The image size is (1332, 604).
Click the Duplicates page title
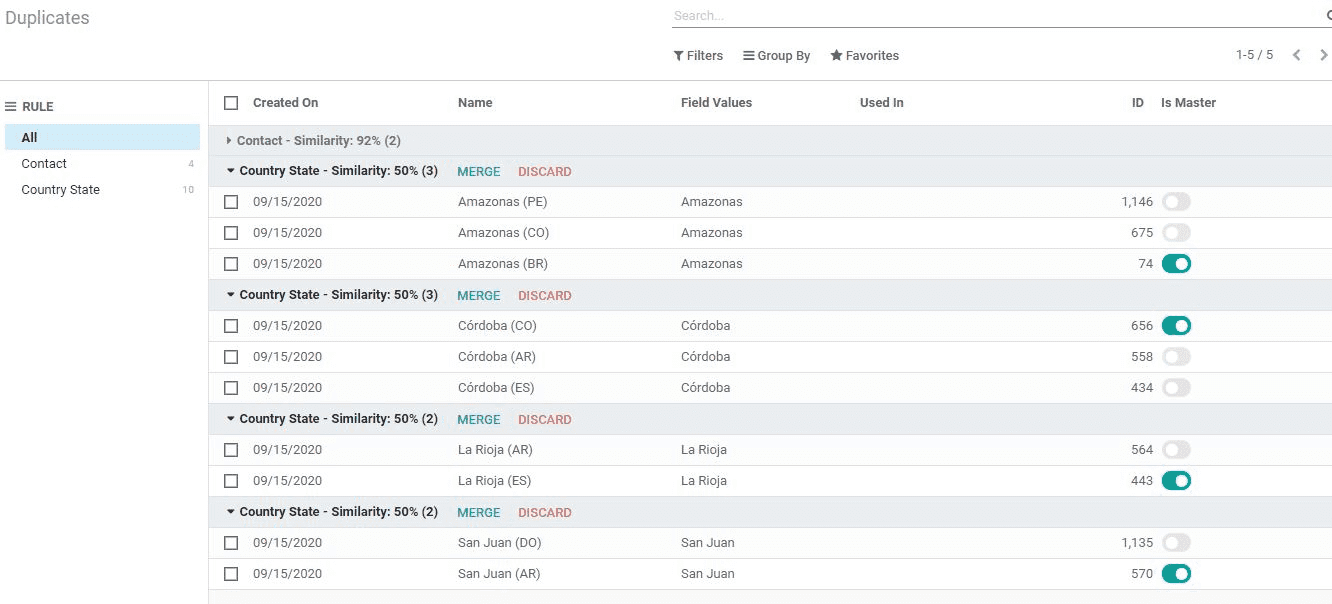47,18
